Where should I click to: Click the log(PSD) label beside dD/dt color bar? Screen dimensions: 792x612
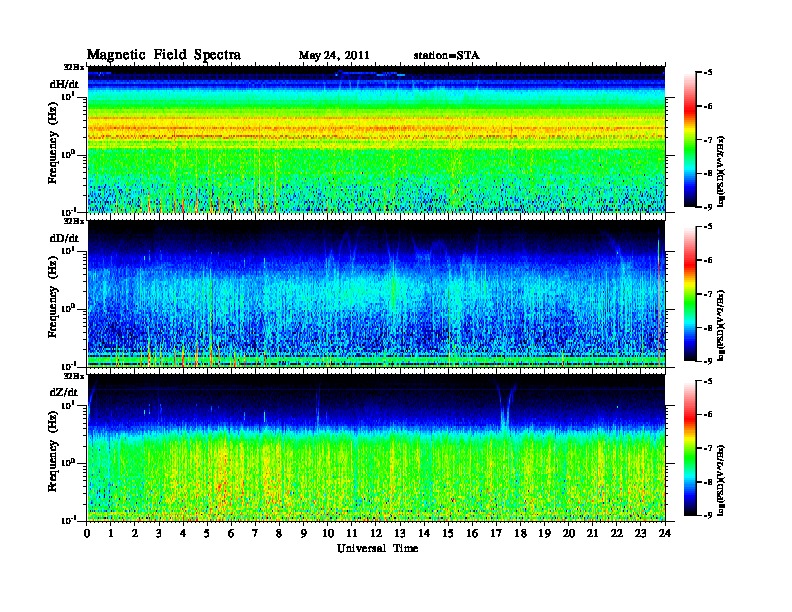tap(721, 326)
